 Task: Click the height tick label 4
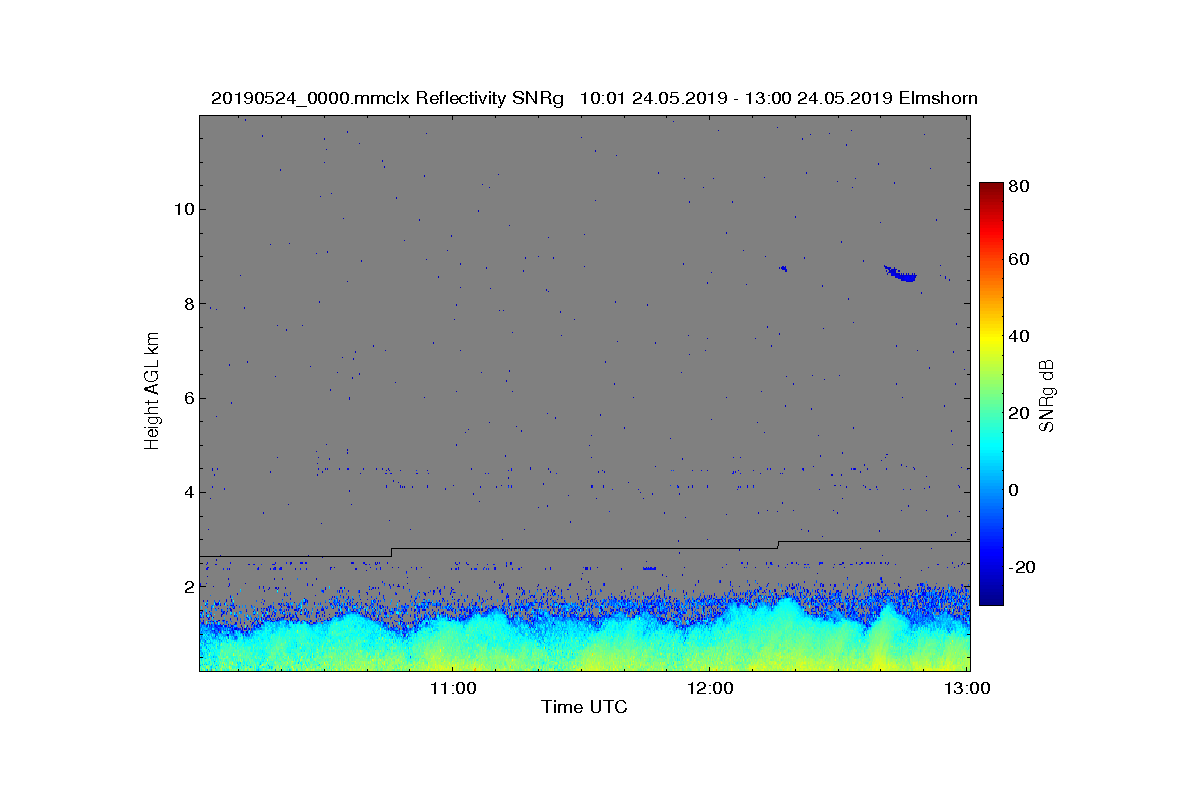[187, 492]
